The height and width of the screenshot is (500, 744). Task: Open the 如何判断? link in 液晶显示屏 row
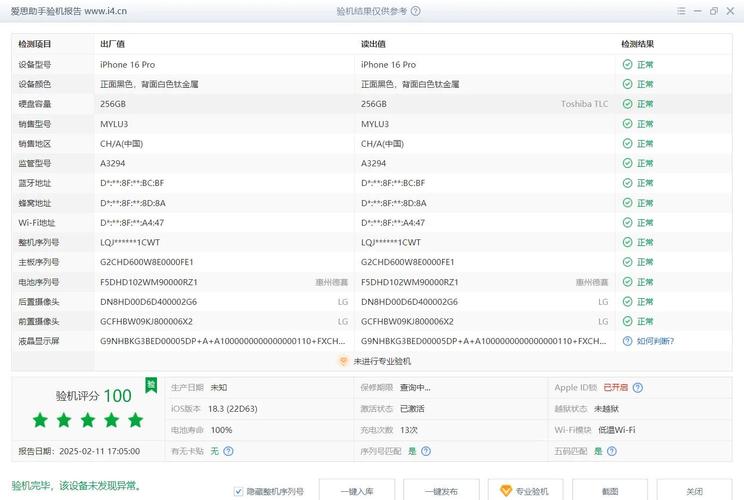pyautogui.click(x=655, y=341)
